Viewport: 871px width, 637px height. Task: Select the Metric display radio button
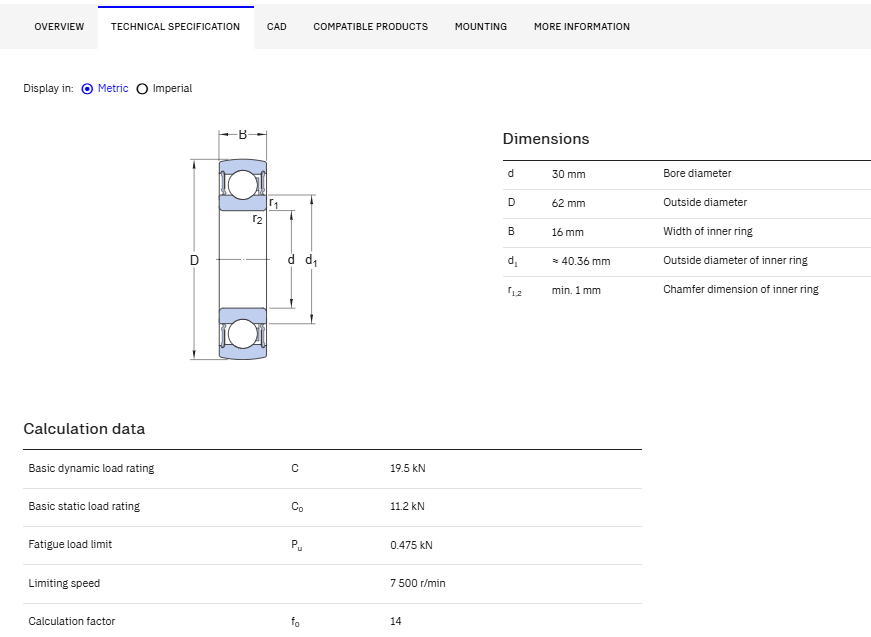[x=87, y=89]
